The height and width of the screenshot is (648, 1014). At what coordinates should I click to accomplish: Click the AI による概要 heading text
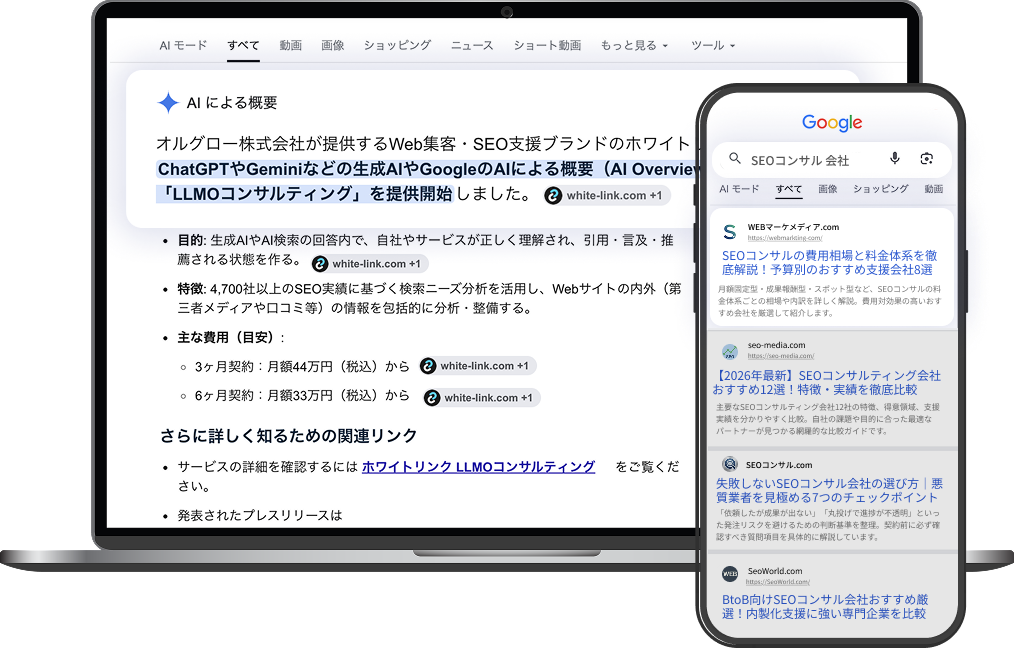pos(232,103)
